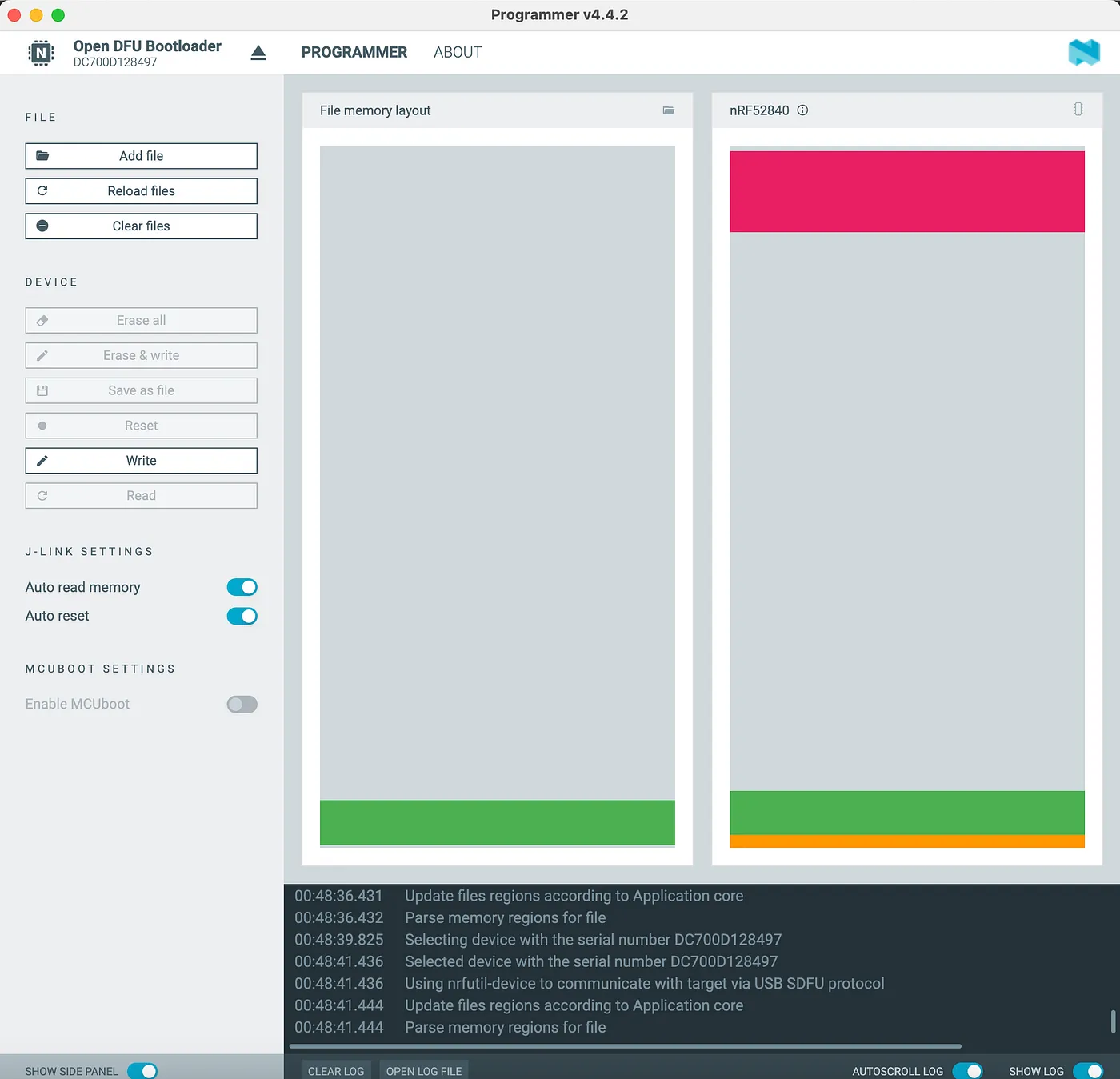Click the folder icon on the Add file button
1120x1079 pixels.
point(42,156)
